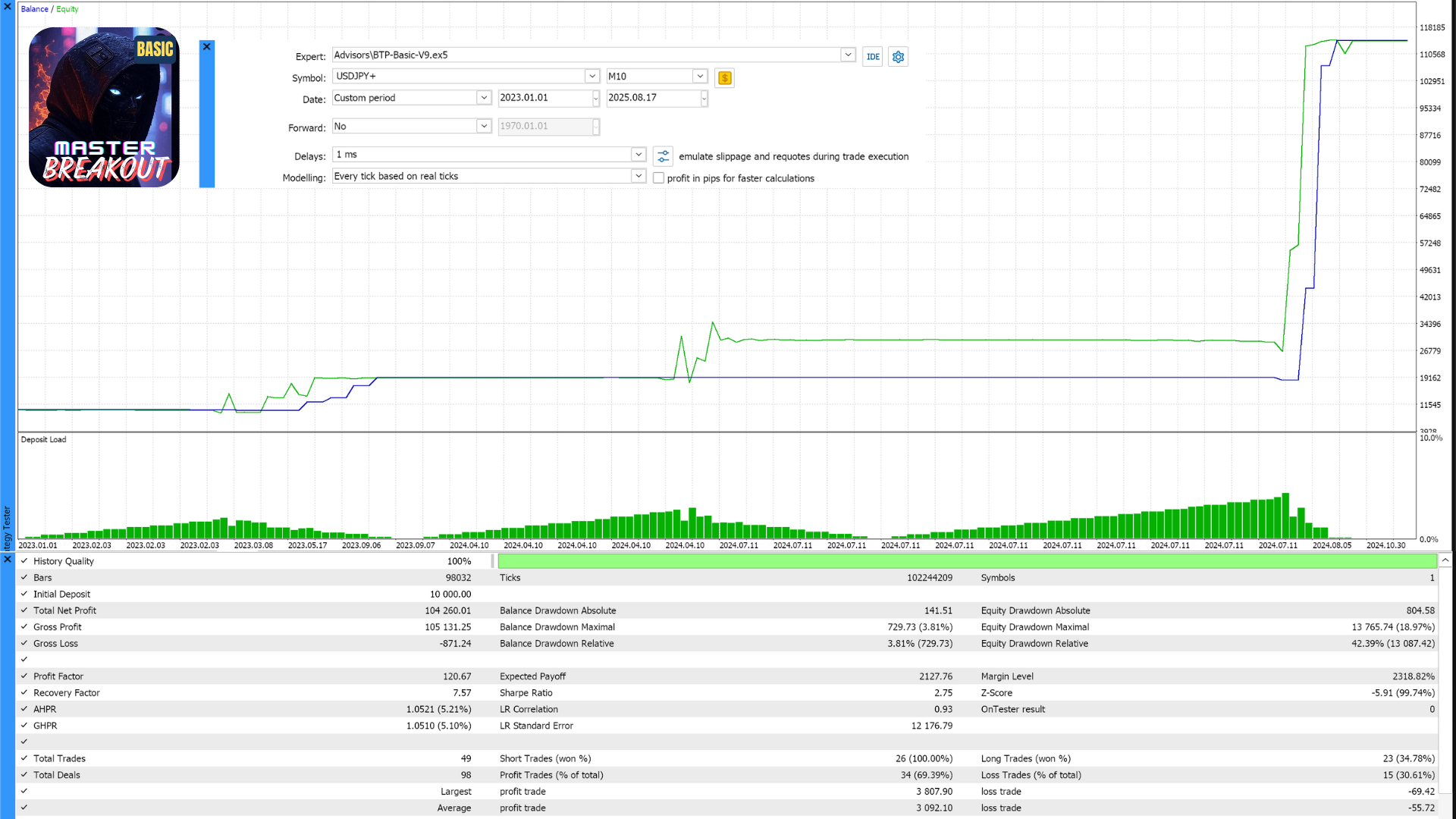
Task: Open expert settings gear icon
Action: pos(899,57)
